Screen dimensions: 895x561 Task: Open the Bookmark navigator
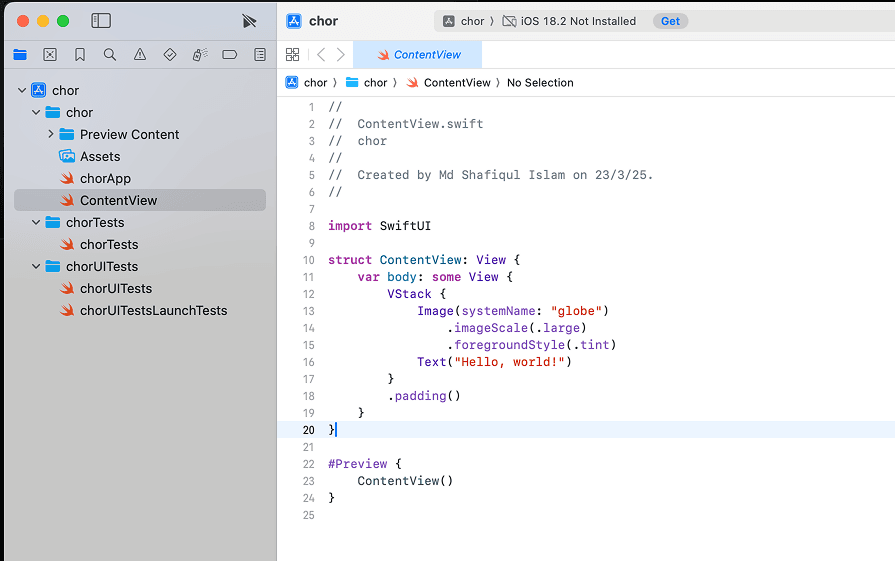pyautogui.click(x=80, y=55)
